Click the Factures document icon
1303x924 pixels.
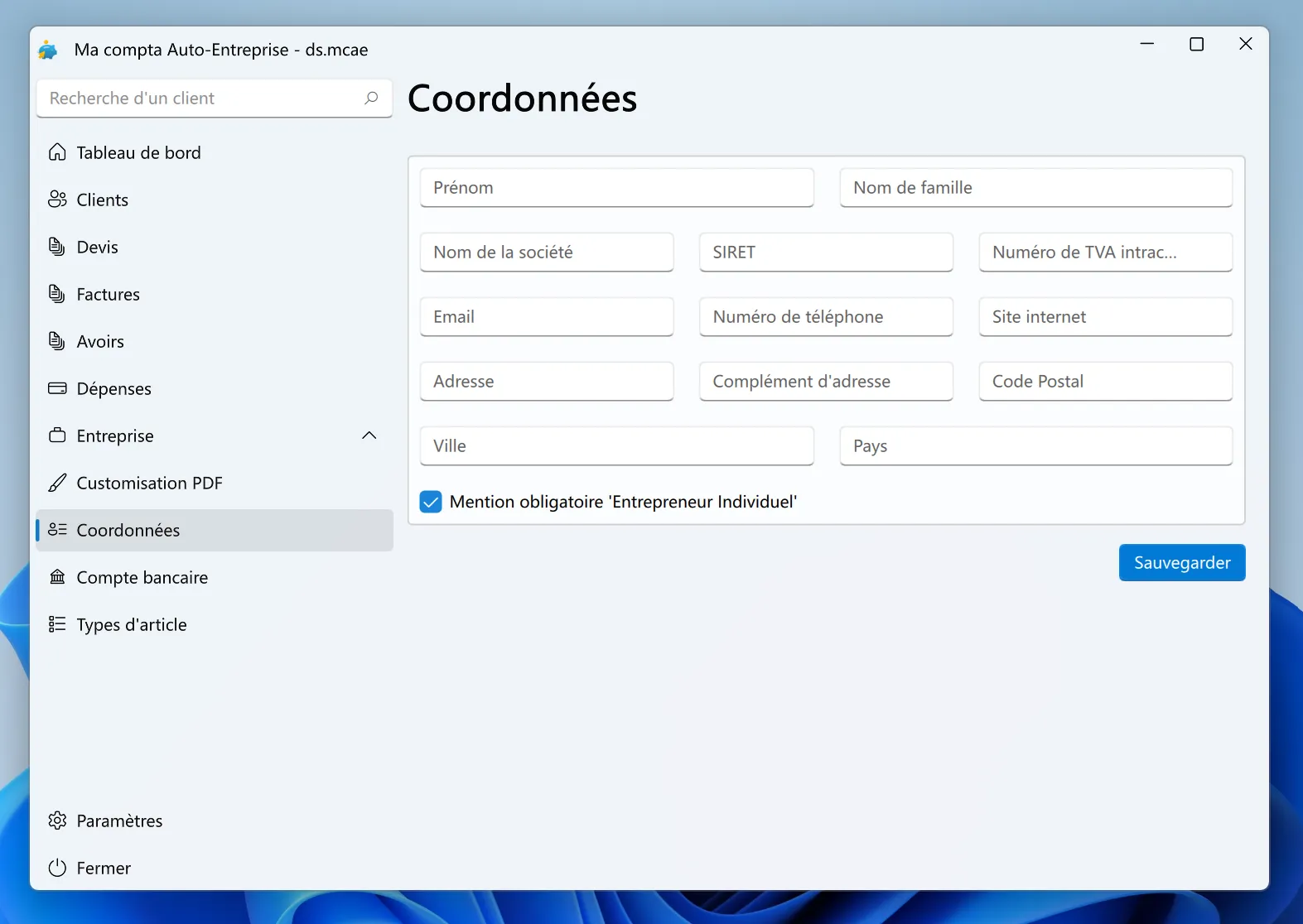click(x=57, y=294)
